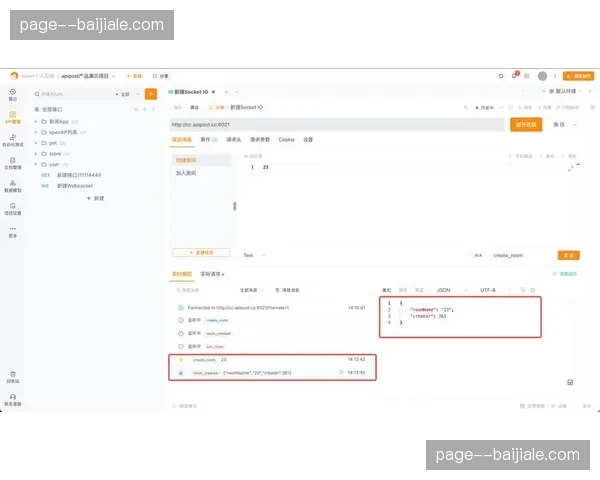The width and height of the screenshot is (600, 480).
Task: Switch to the Cookie tab
Action: (x=286, y=140)
